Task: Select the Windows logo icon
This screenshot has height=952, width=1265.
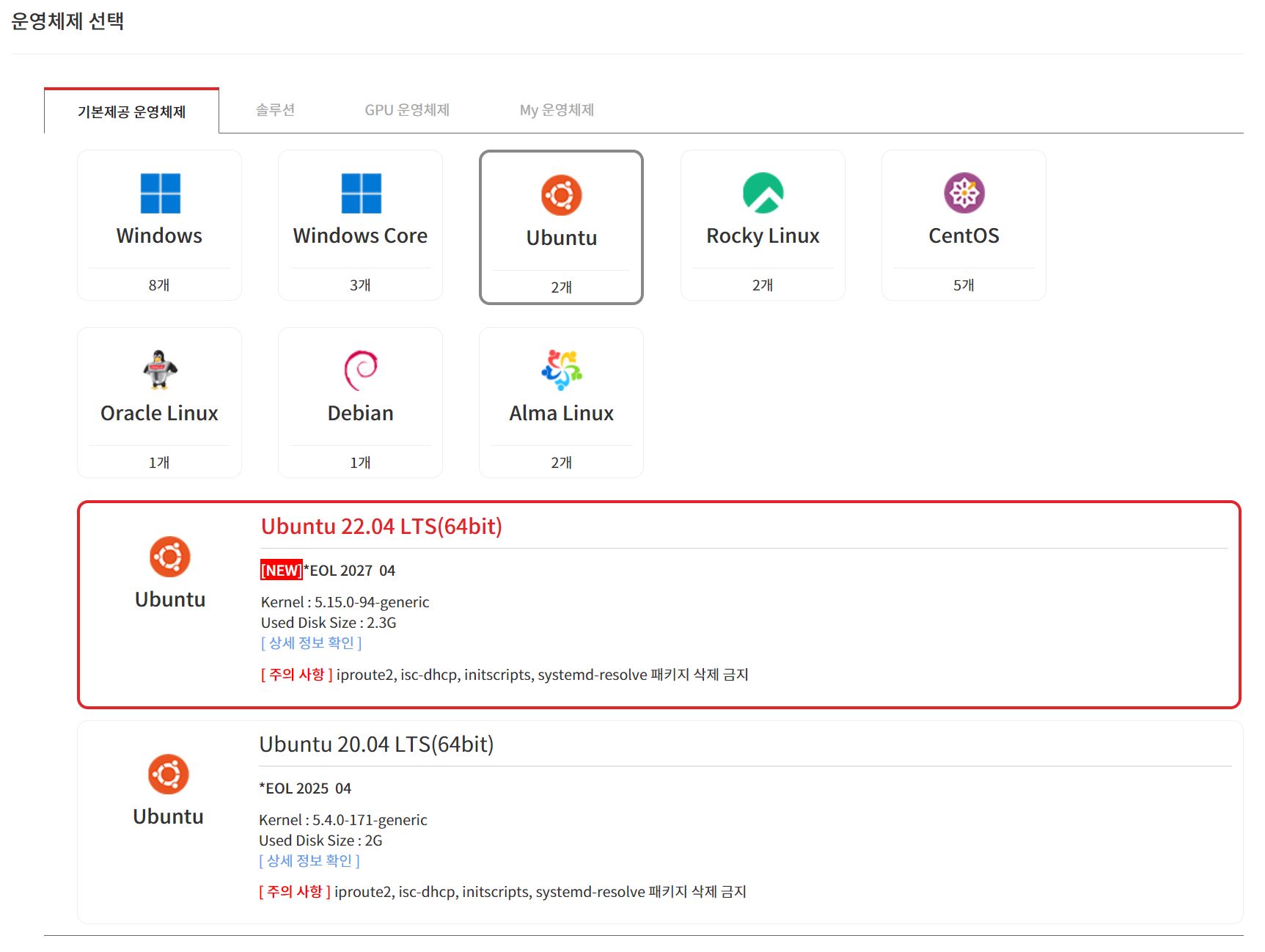Action: [x=160, y=193]
